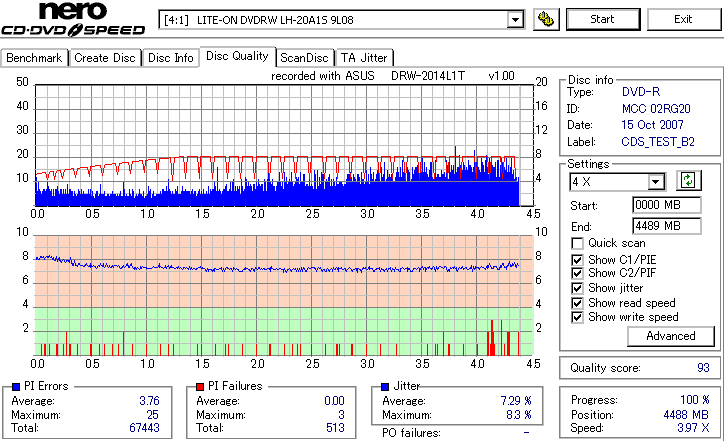Click the Nero CD-DVD Speed logo
Viewport: 724px width, 441px height.
click(73, 19)
